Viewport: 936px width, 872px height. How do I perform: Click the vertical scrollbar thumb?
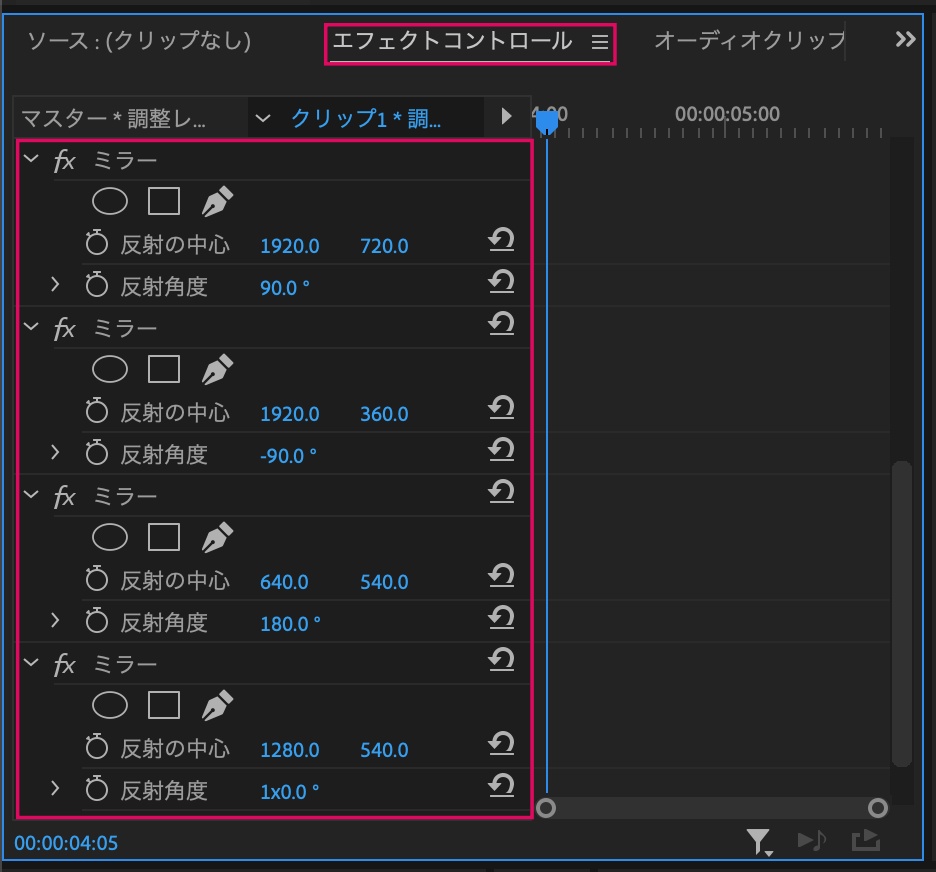(x=901, y=613)
